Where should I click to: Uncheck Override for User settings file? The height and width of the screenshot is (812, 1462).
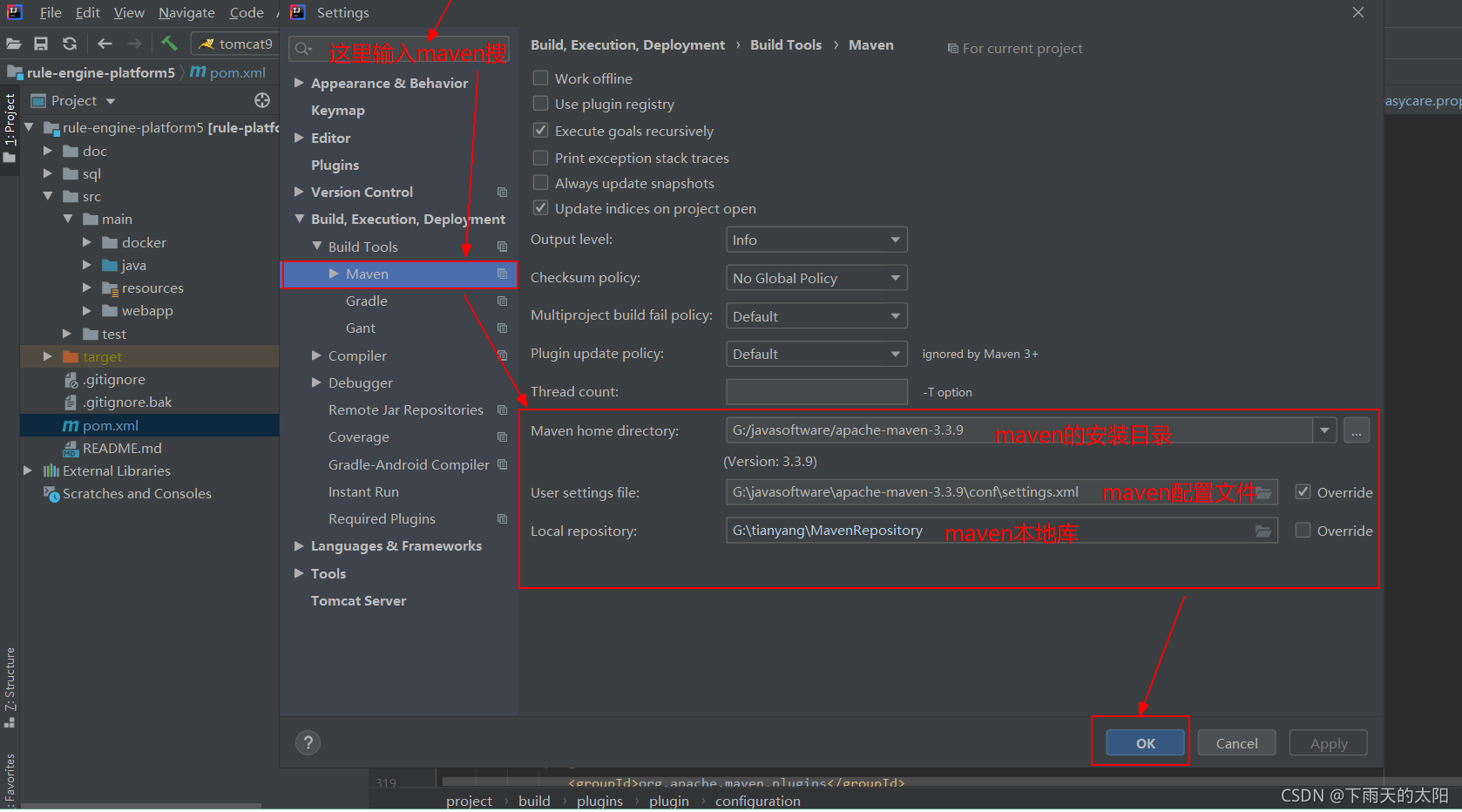coord(1303,492)
